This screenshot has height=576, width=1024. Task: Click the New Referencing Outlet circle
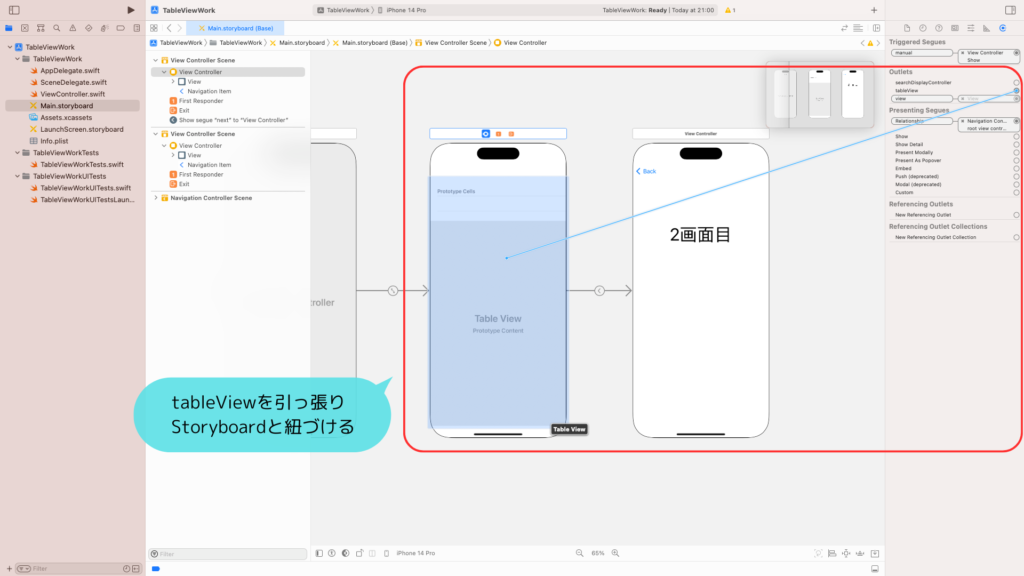pos(1016,215)
